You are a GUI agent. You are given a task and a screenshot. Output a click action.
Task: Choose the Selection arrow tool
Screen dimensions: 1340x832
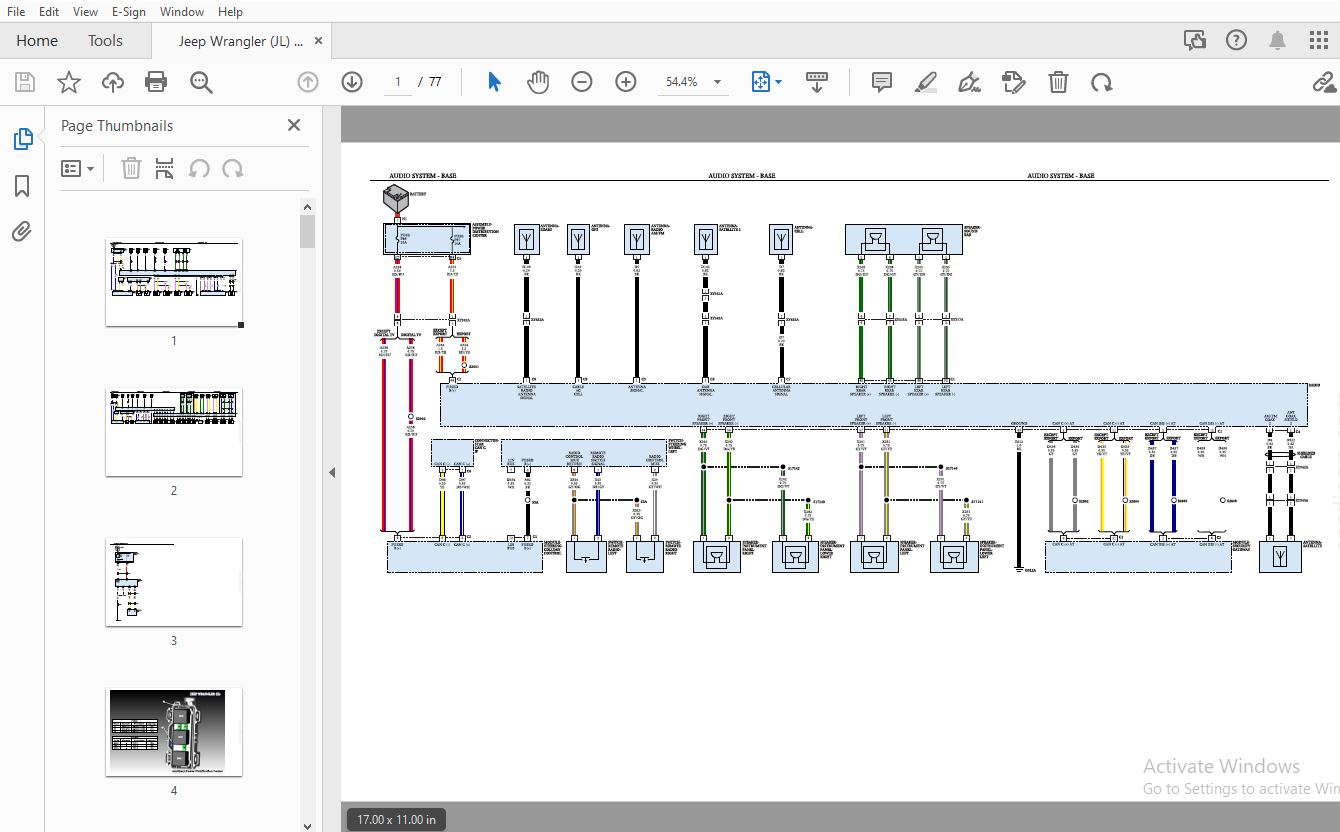494,82
